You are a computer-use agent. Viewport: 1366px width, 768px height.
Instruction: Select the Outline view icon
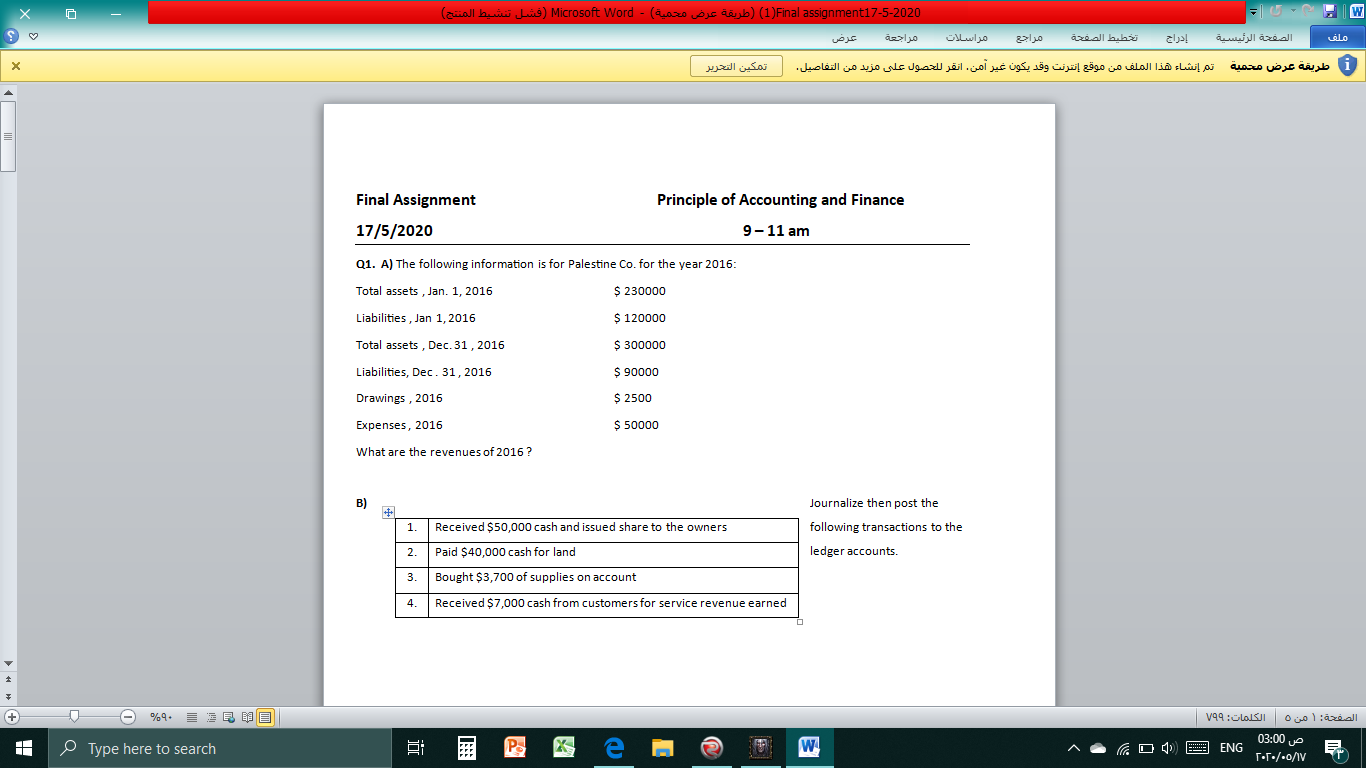click(x=211, y=717)
